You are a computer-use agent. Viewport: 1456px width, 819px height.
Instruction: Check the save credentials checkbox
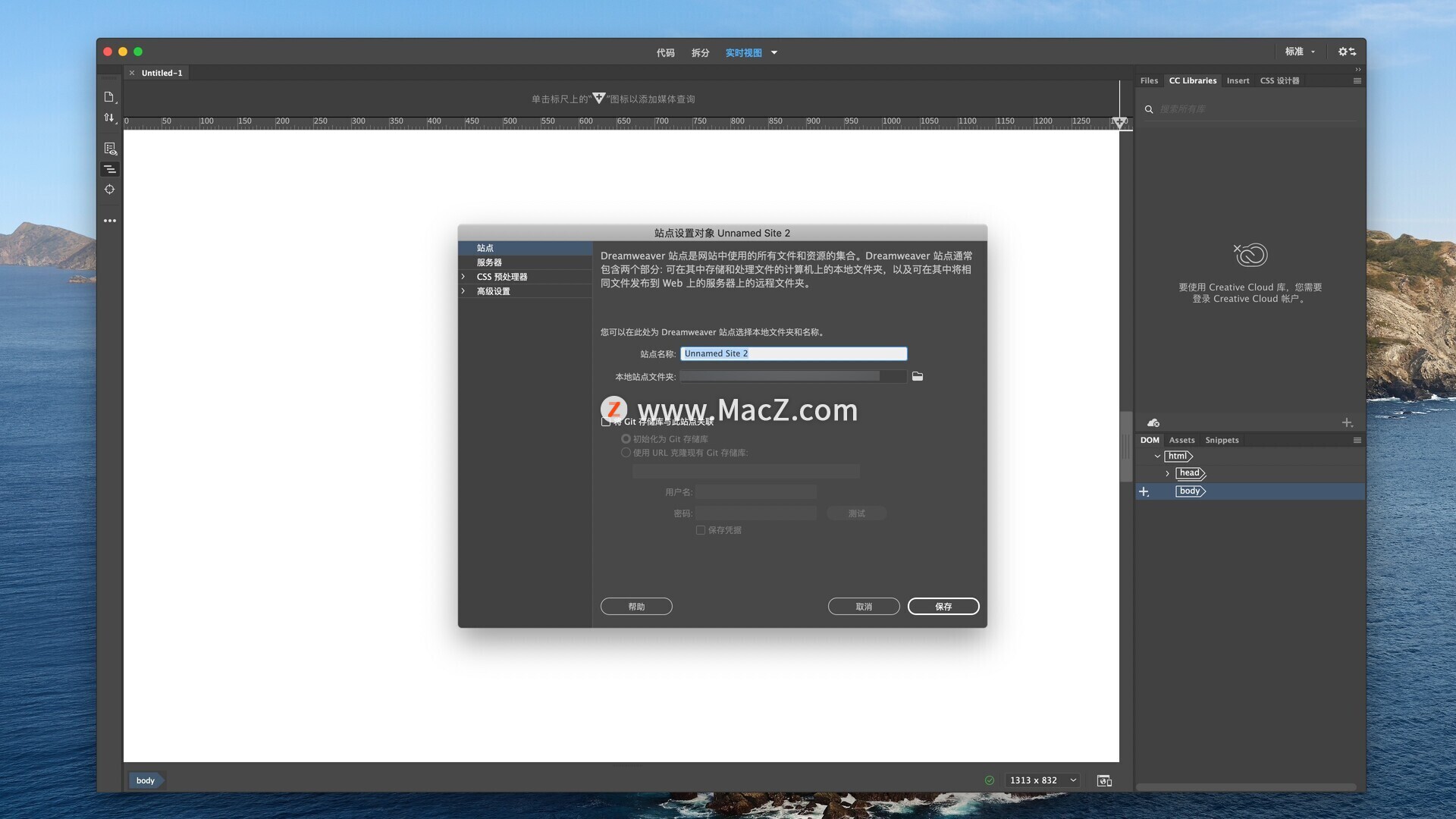click(x=701, y=530)
